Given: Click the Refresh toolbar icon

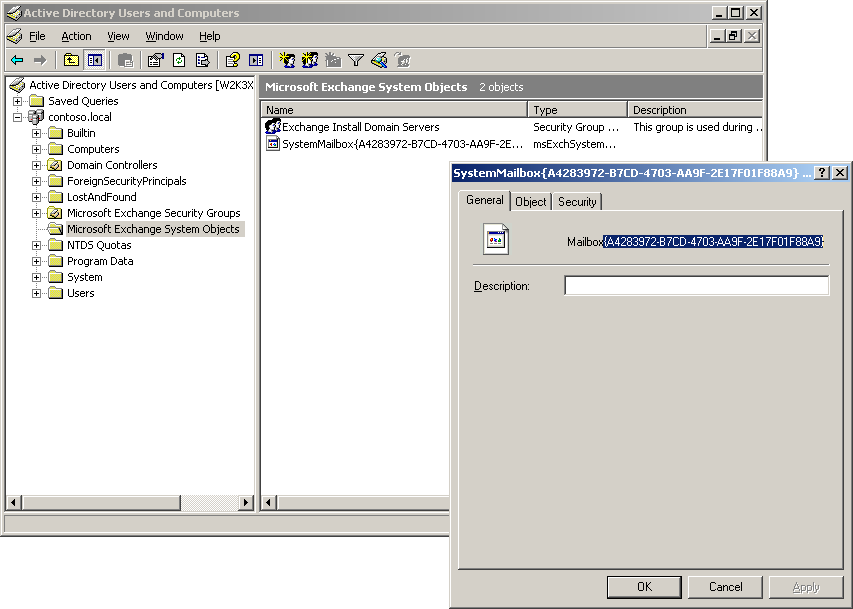Looking at the screenshot, I should (x=179, y=60).
